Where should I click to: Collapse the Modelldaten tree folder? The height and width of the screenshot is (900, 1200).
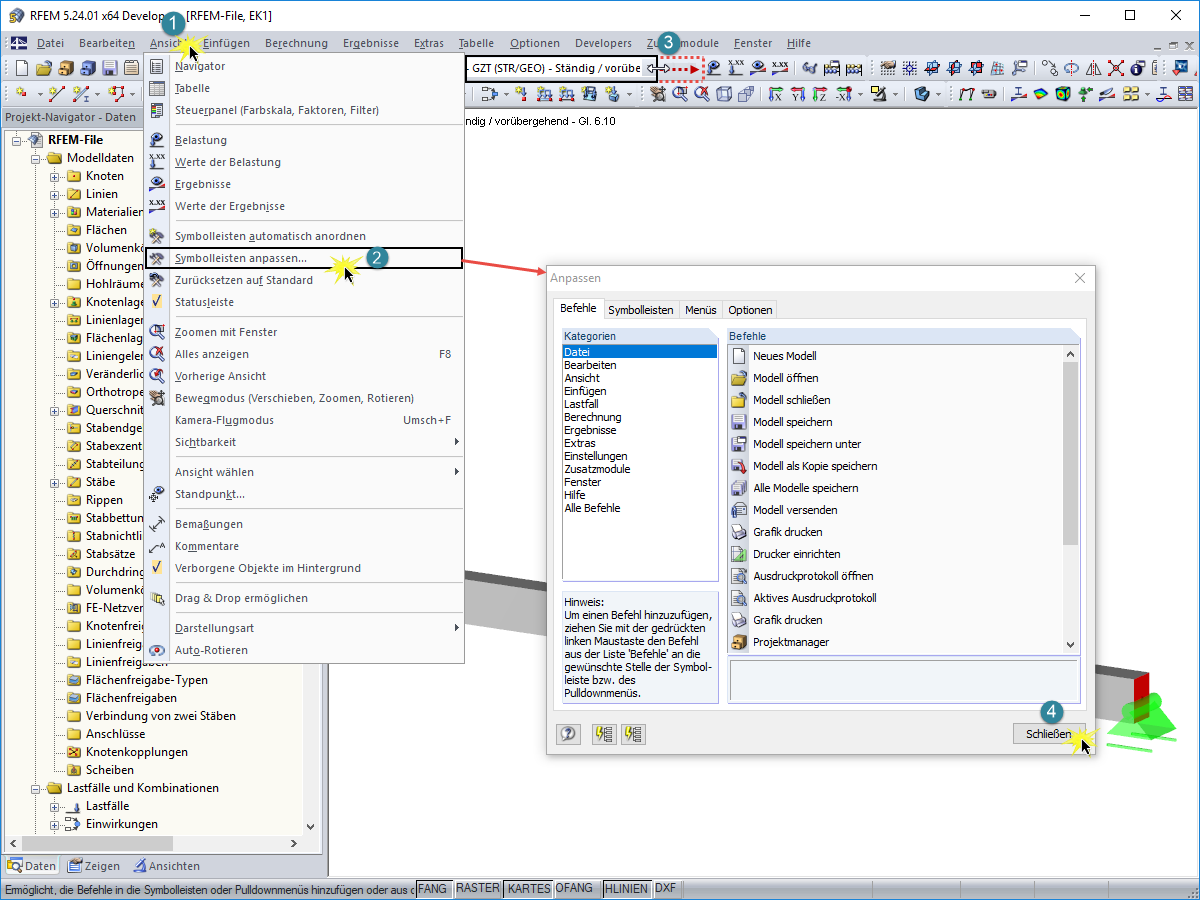[37, 158]
